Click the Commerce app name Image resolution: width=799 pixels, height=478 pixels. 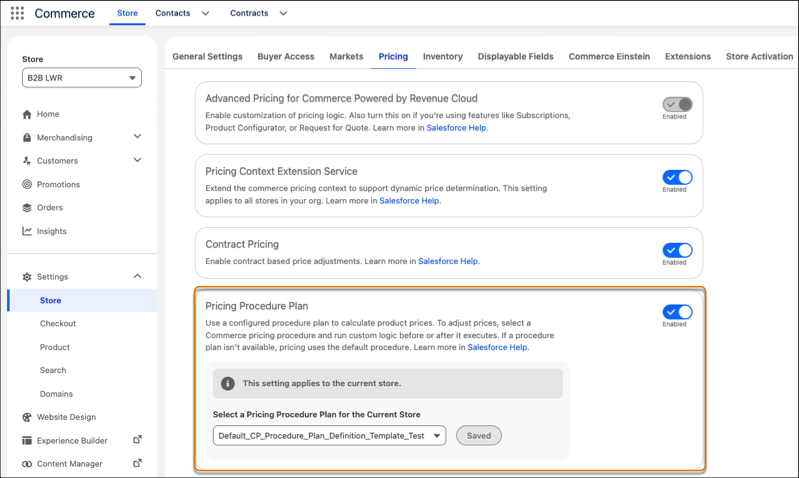(x=65, y=14)
